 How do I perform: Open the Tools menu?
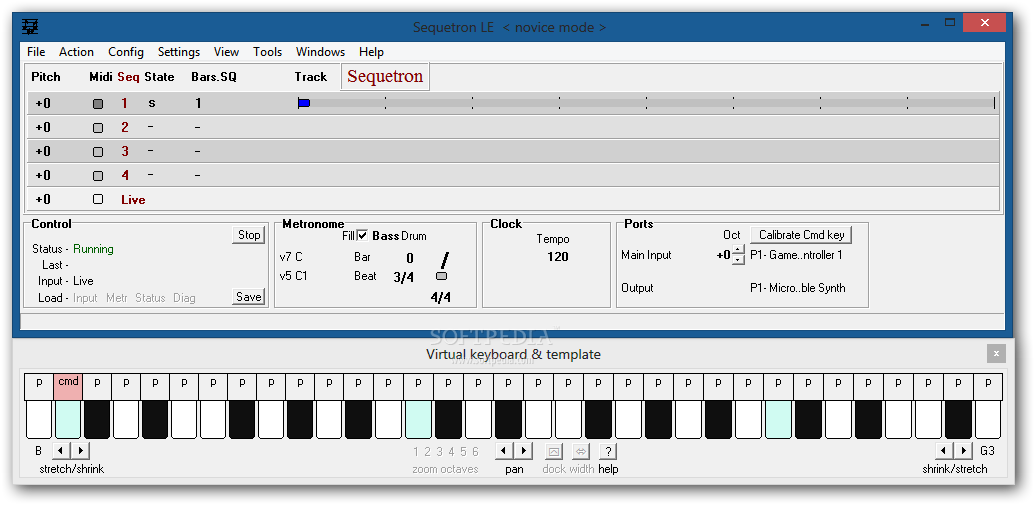point(267,51)
